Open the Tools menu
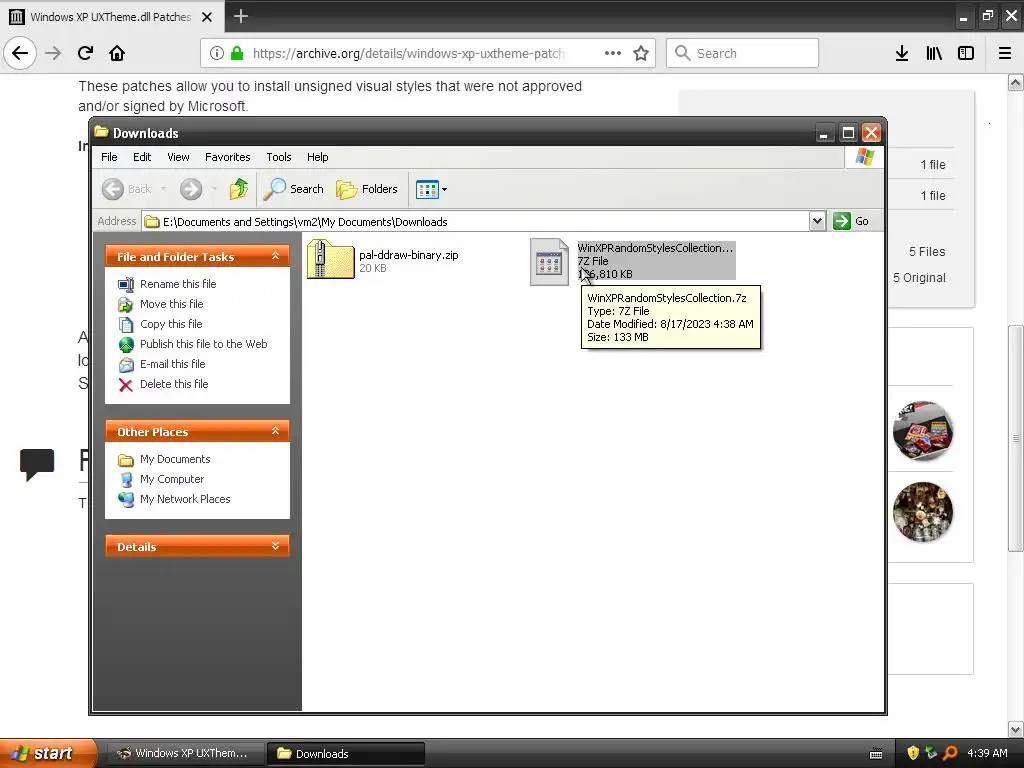Viewport: 1024px width, 768px height. [279, 157]
